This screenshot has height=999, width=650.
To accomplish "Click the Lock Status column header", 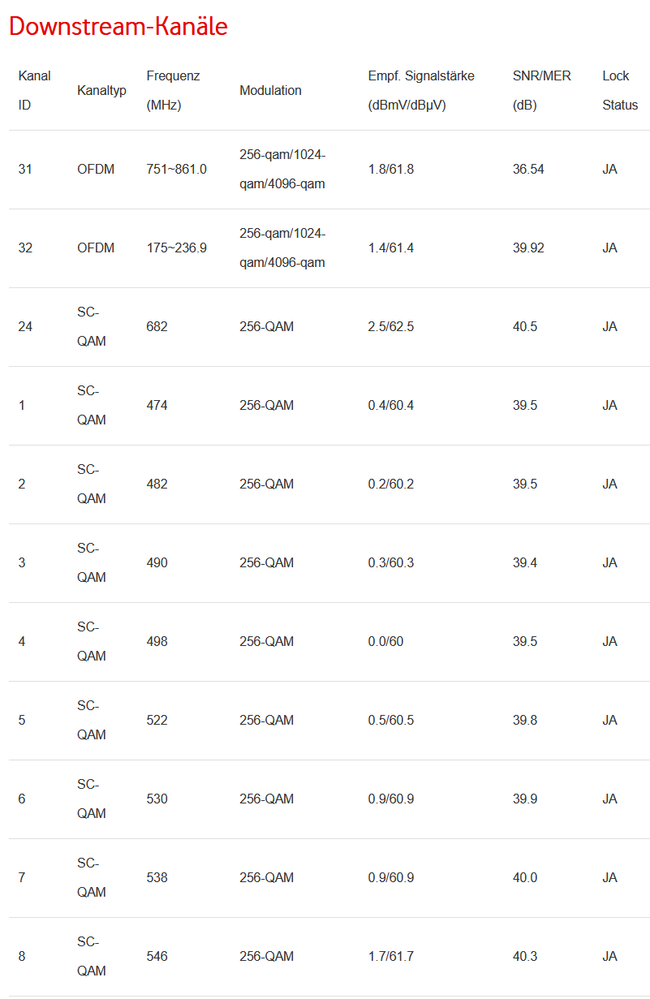I will pyautogui.click(x=619, y=90).
